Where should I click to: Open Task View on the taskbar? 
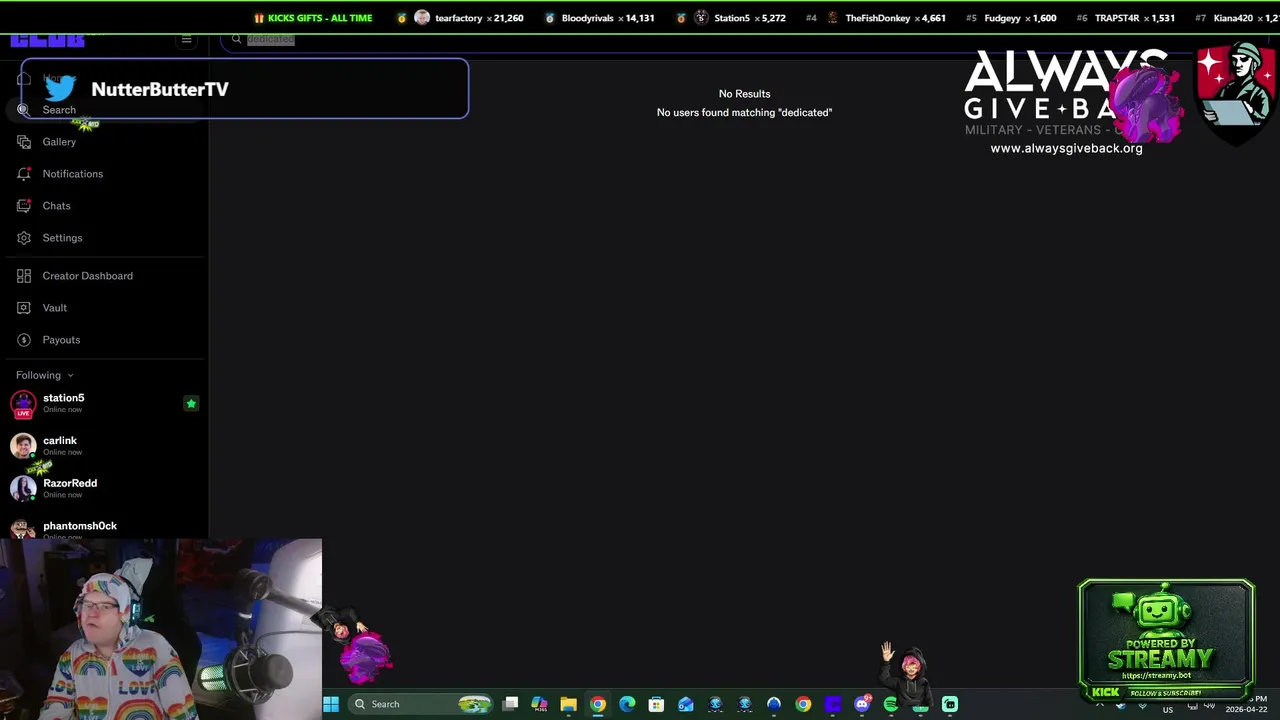coord(510,704)
